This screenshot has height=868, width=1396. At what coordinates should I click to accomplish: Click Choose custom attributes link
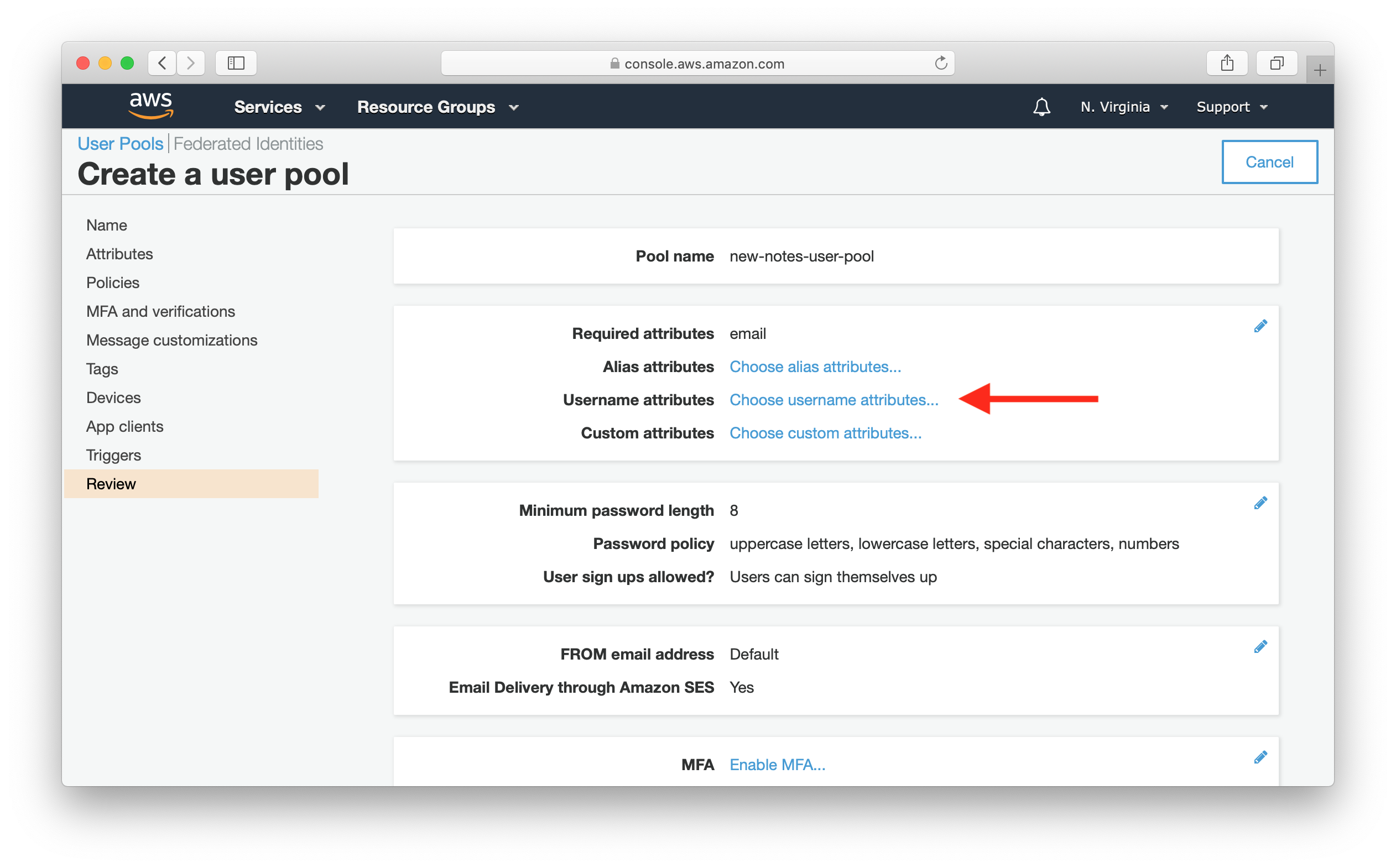pos(825,432)
